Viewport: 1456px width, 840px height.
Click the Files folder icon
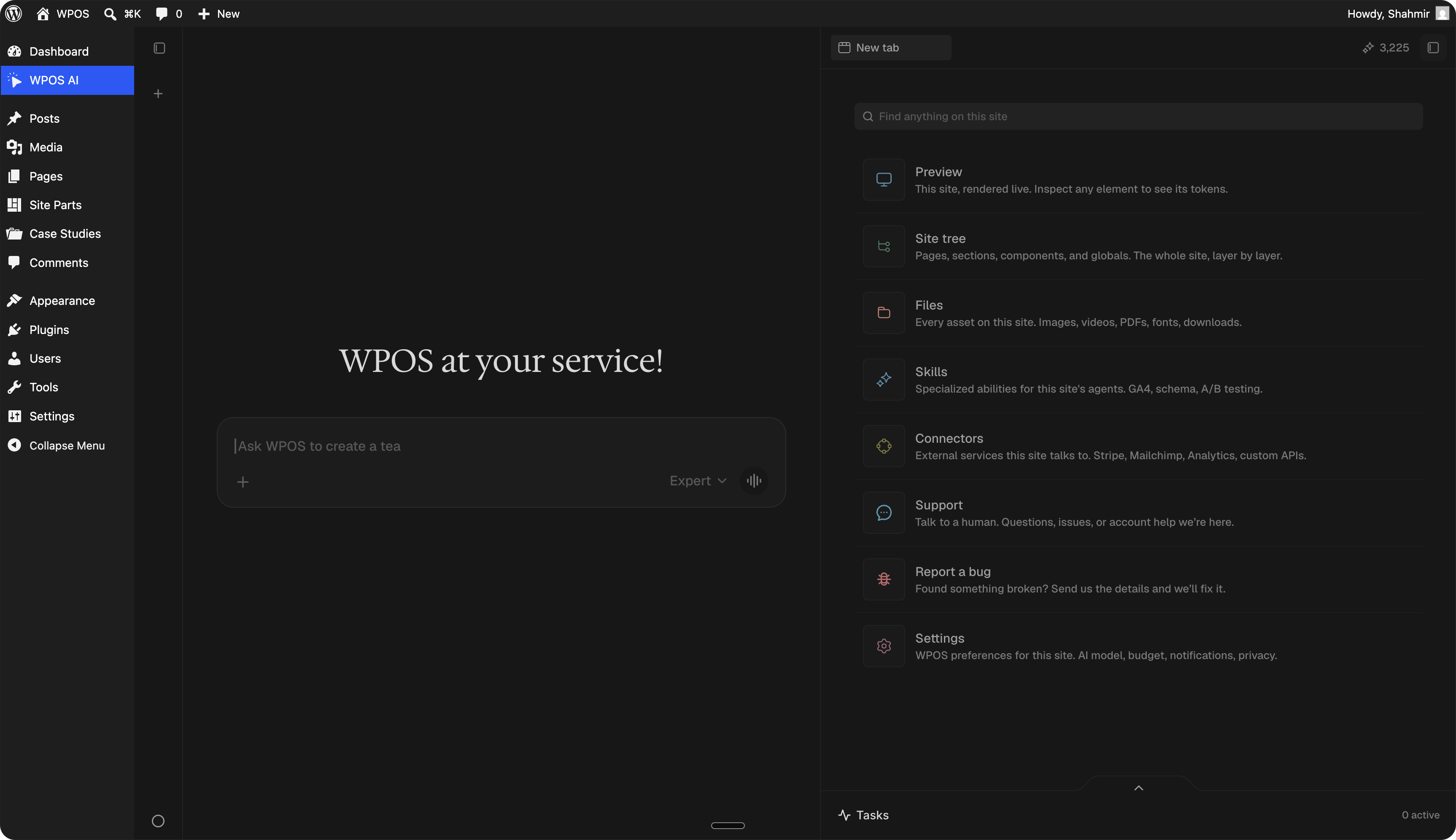tap(884, 313)
